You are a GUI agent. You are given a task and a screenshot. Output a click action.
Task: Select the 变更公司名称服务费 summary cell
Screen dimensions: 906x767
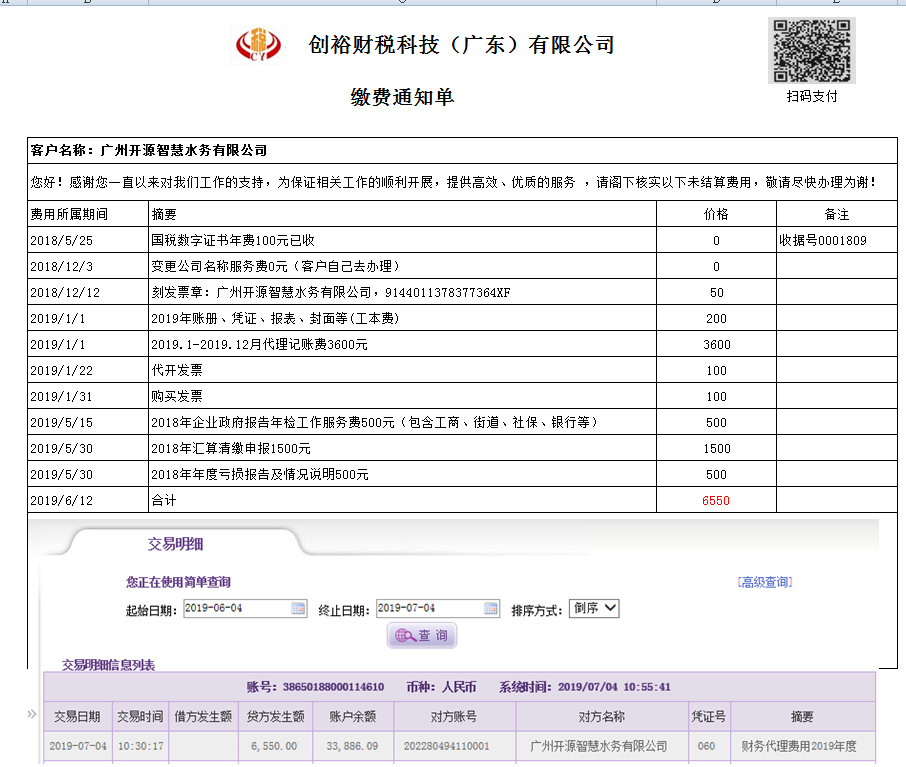[x=402, y=266]
